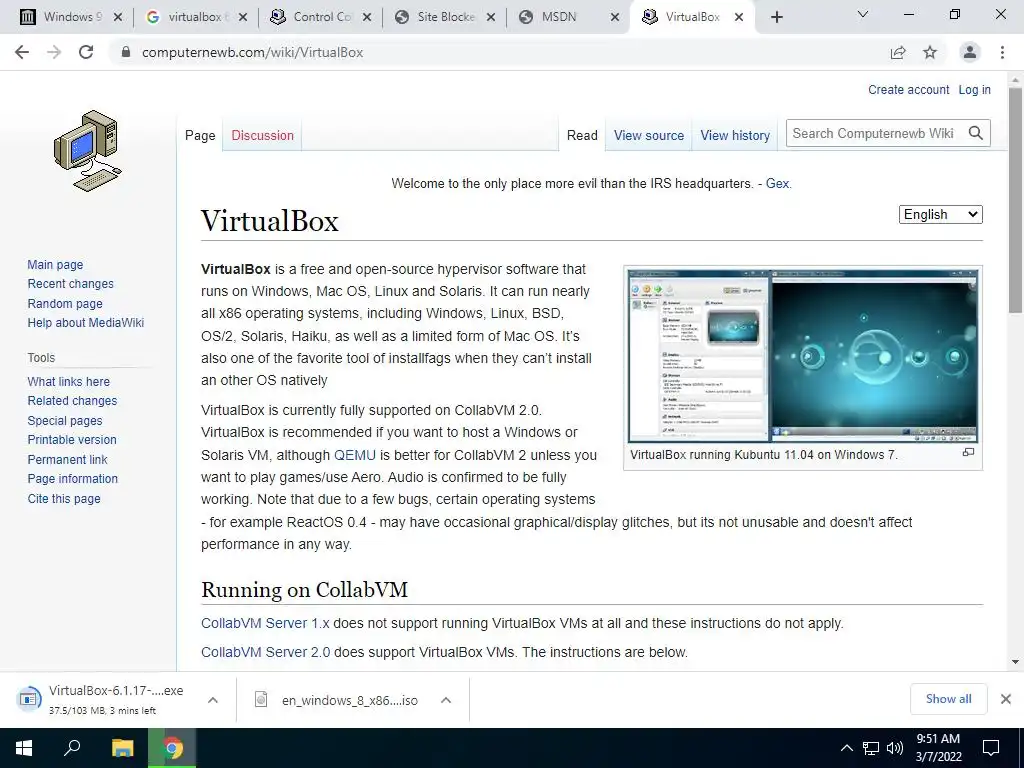Image resolution: width=1024 pixels, height=768 pixels.
Task: Click the forward navigation arrow
Action: click(54, 52)
